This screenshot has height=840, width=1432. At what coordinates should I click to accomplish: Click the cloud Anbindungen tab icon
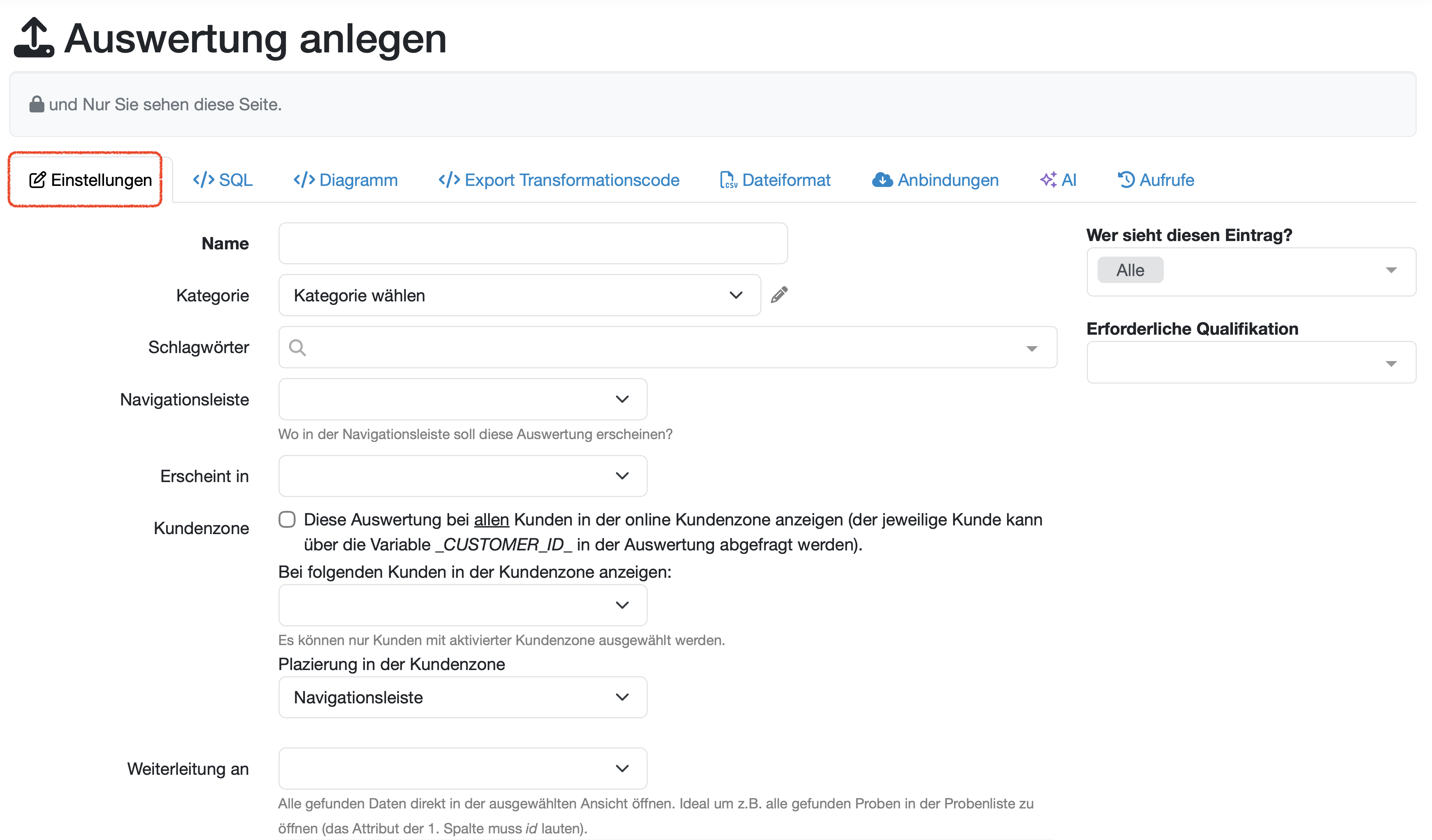pos(882,180)
